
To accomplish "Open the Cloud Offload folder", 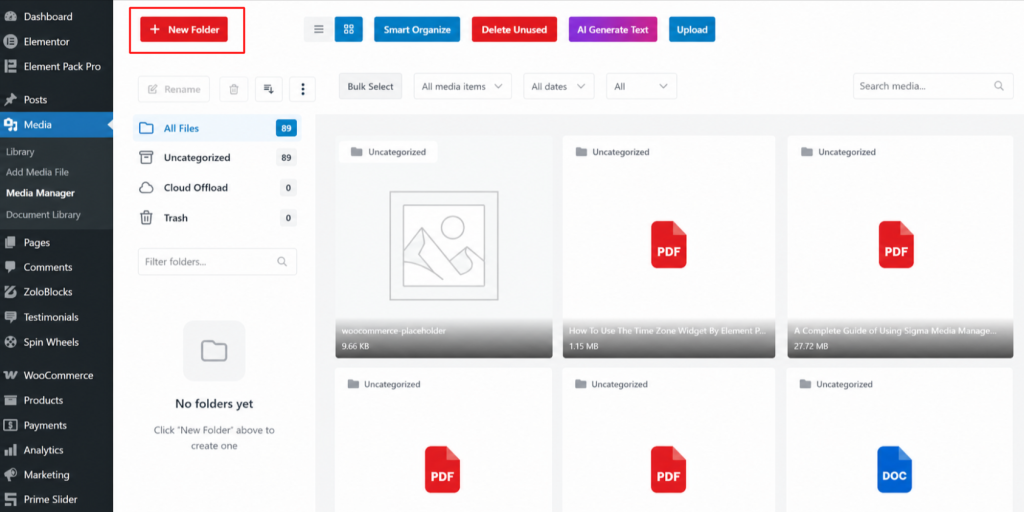I will point(217,188).
